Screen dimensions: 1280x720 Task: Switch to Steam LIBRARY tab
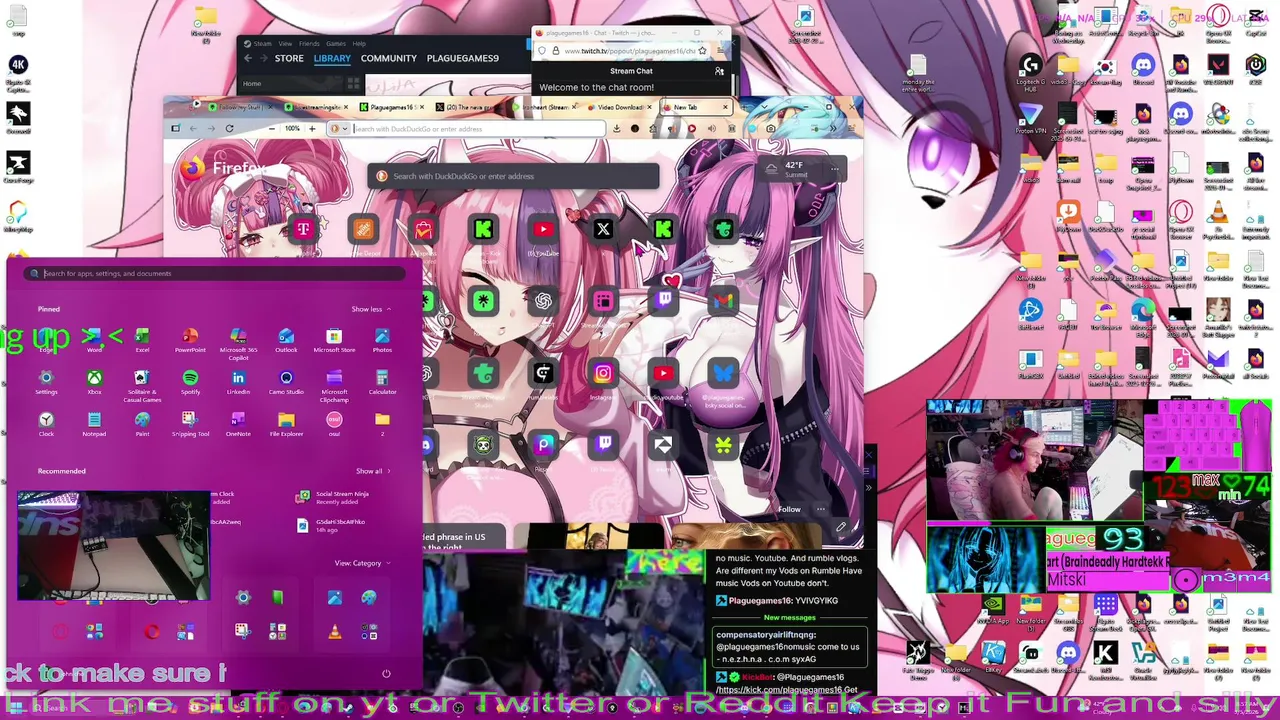click(332, 58)
